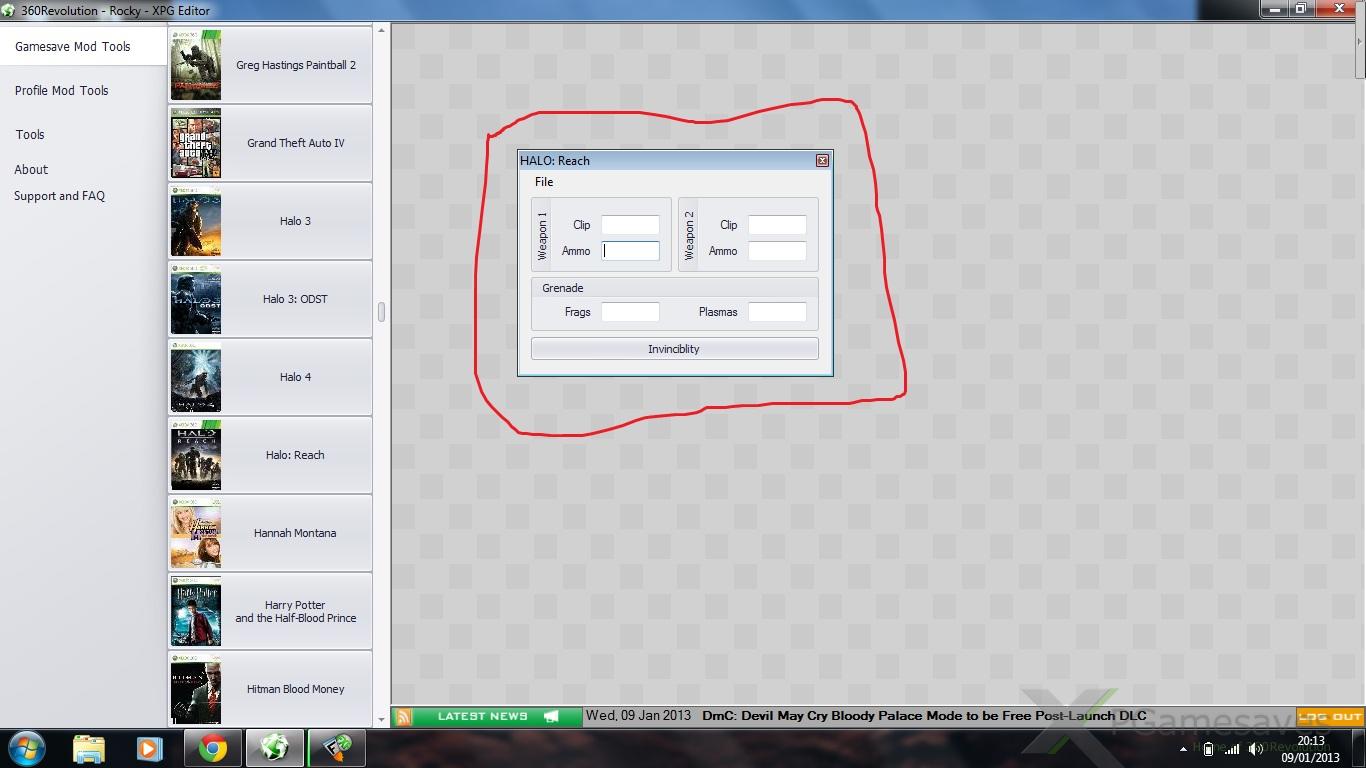Close the HALO: Reach dialog
1366x768 pixels.
pos(822,160)
